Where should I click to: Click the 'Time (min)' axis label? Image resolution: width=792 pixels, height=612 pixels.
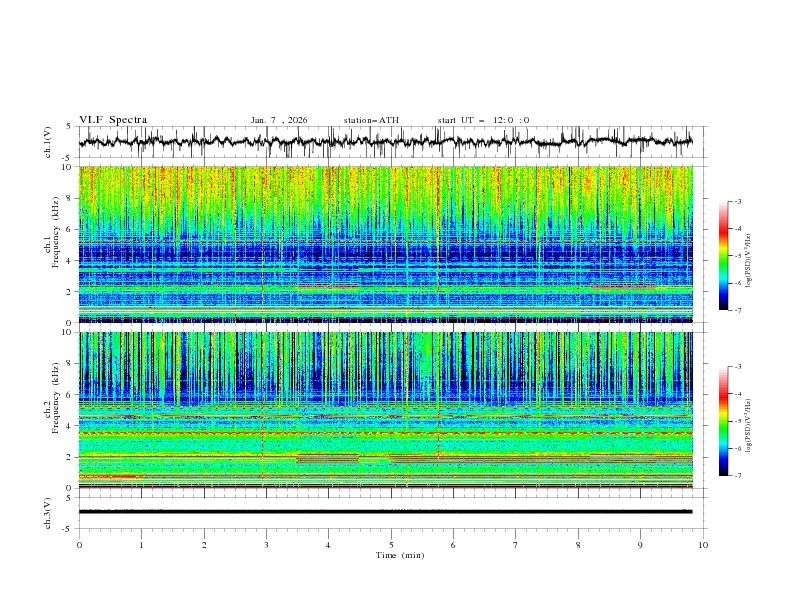pyautogui.click(x=400, y=555)
